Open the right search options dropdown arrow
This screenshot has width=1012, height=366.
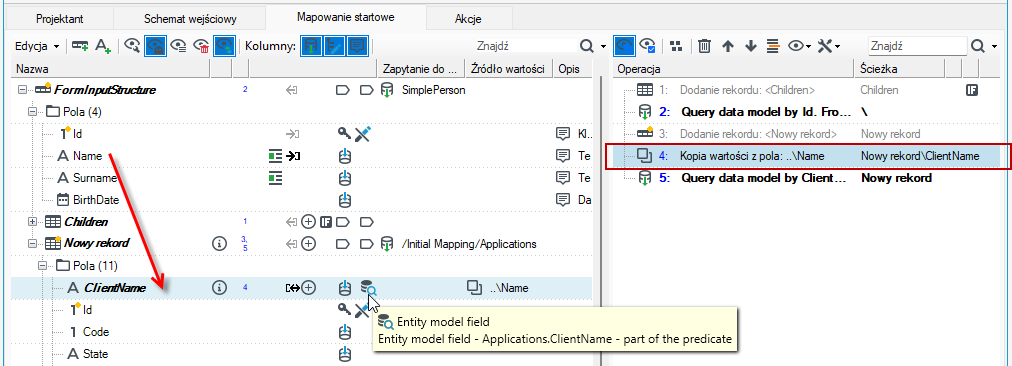coord(995,46)
